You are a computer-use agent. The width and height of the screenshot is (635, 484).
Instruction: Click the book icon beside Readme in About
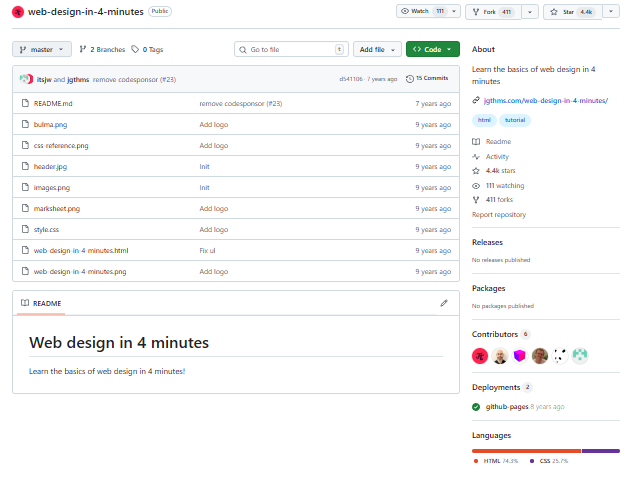pyautogui.click(x=476, y=141)
